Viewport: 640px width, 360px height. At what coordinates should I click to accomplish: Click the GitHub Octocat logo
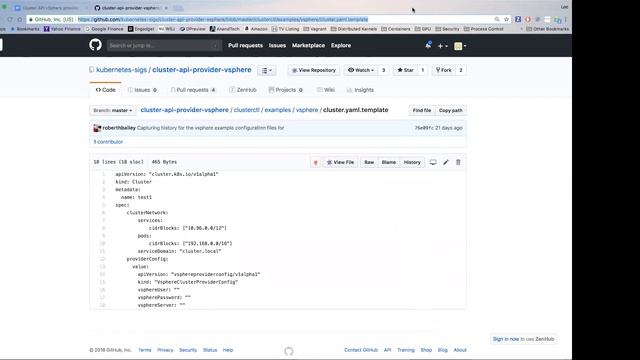pyautogui.click(x=95, y=44)
